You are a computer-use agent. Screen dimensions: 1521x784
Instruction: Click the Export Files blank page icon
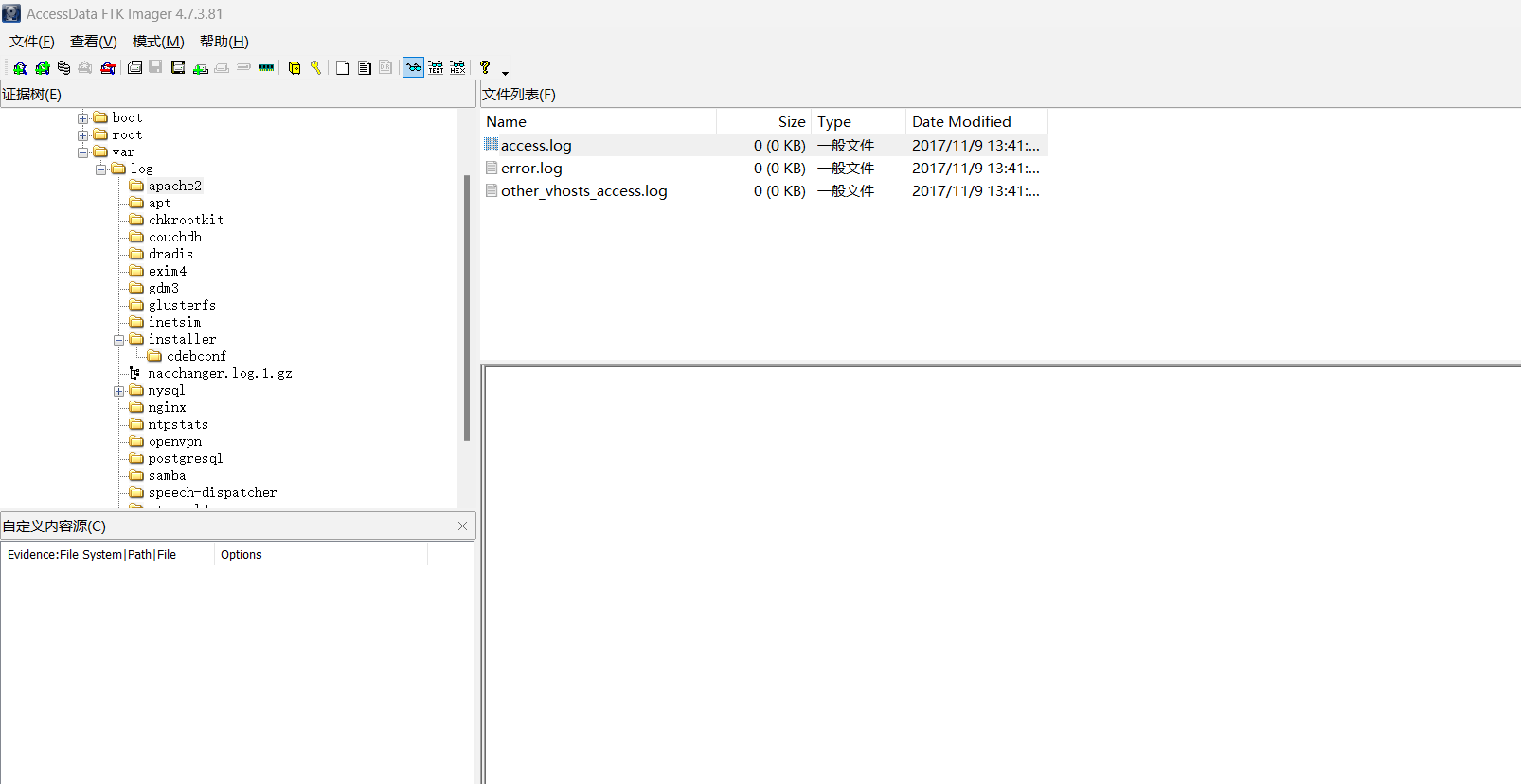tap(343, 68)
